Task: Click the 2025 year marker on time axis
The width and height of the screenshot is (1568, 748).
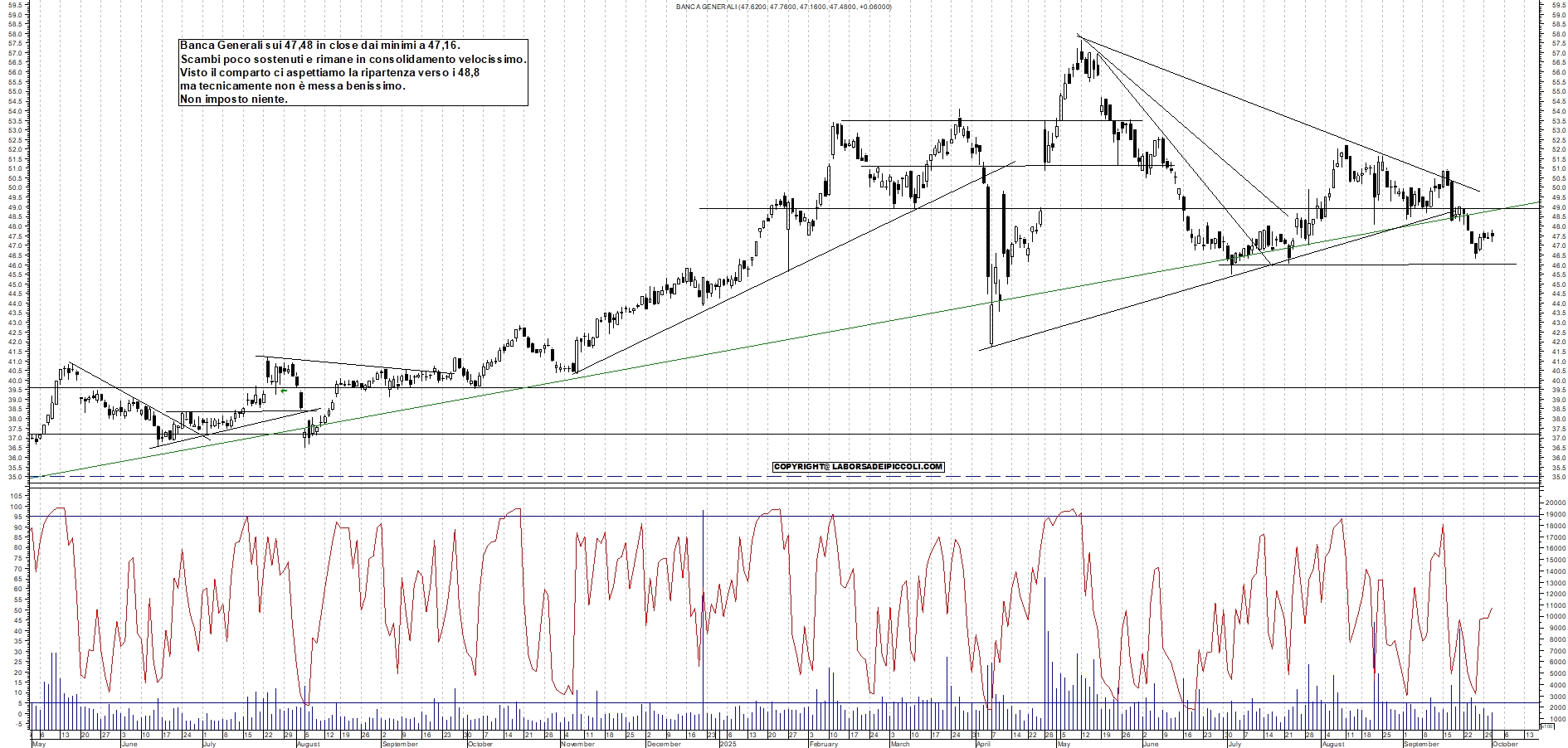Action: click(x=728, y=744)
